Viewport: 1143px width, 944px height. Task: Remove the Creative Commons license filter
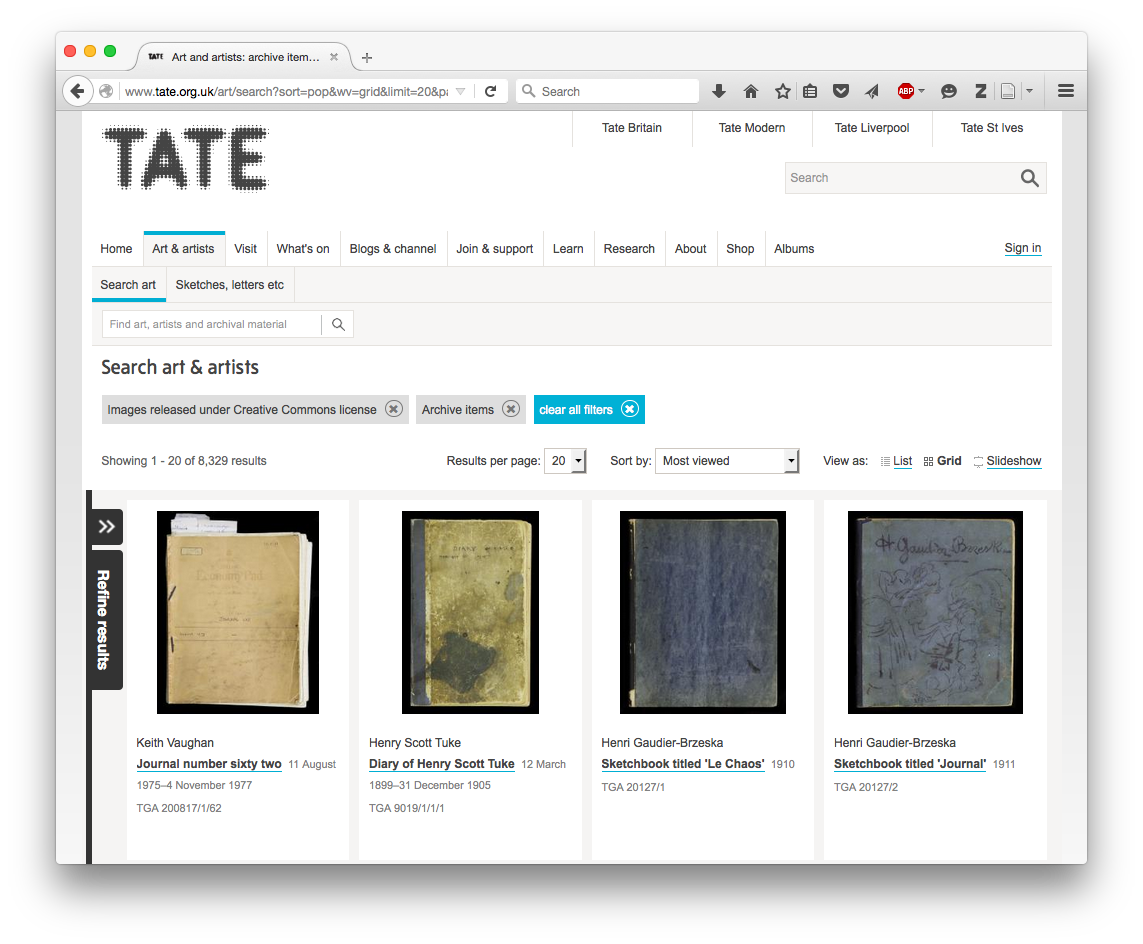[394, 409]
